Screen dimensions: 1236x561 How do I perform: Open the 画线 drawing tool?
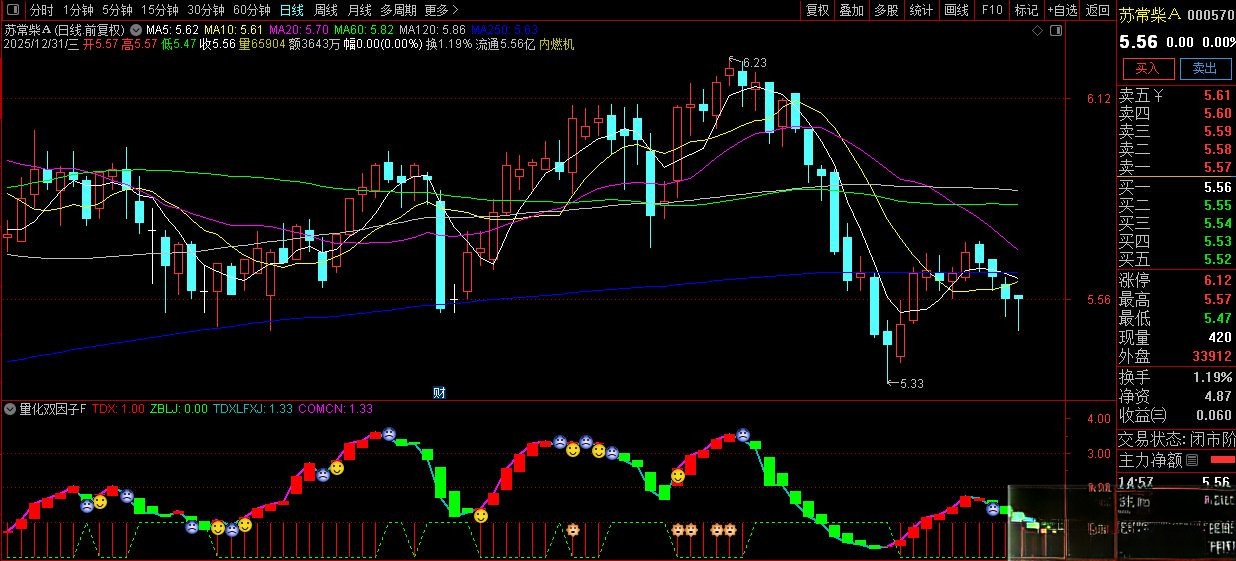click(x=957, y=10)
